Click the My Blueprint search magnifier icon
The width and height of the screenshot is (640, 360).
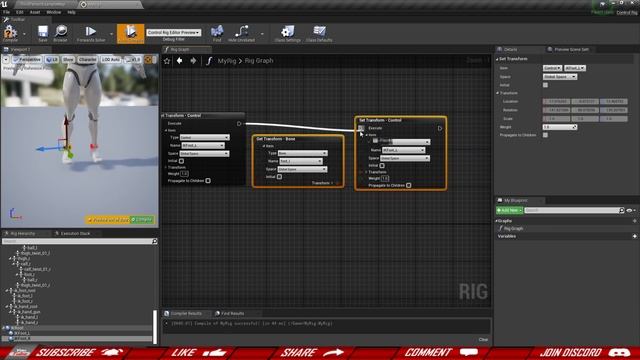tap(622, 210)
